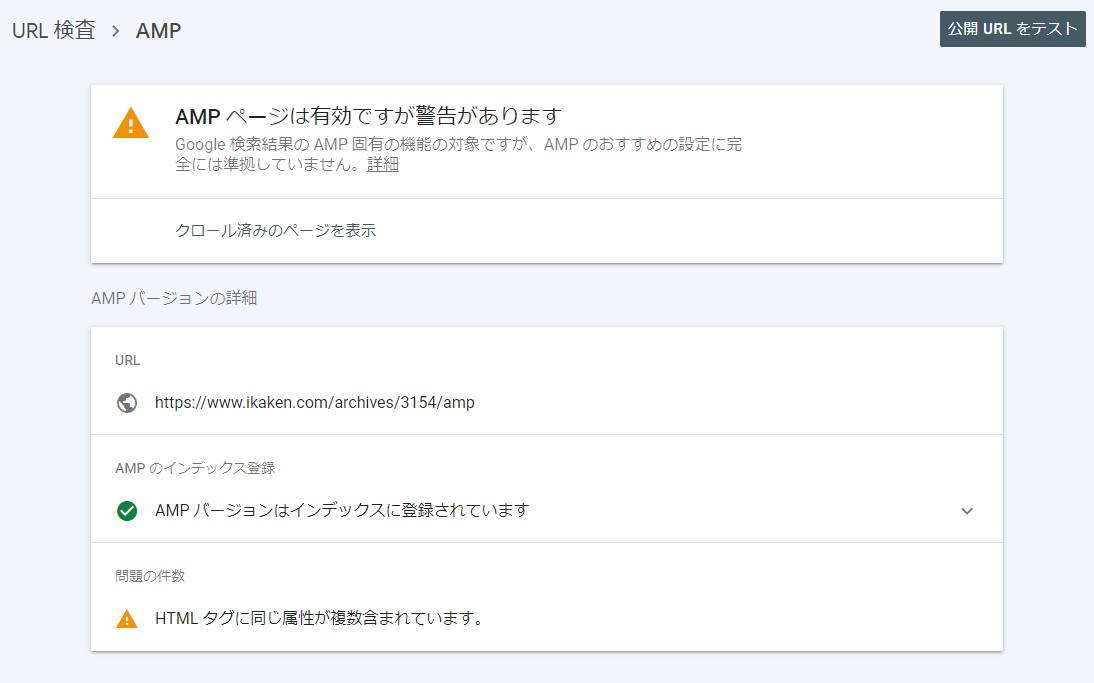Viewport: 1094px width, 683px height.
Task: Click AMP バージョンはインデックスに登録されています row
Action: [x=547, y=511]
